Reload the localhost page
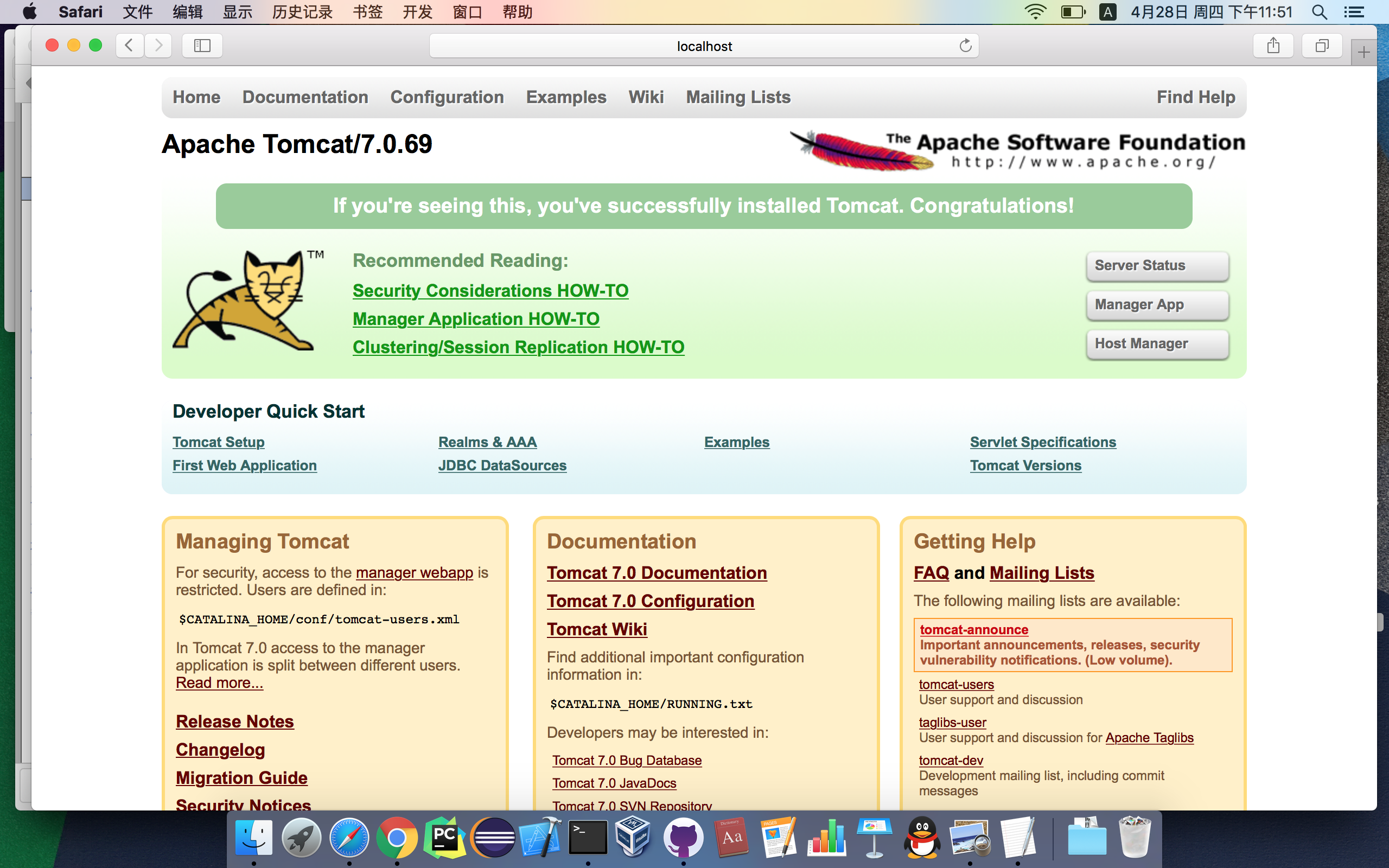Screen dimensions: 1389x868 click(x=965, y=46)
